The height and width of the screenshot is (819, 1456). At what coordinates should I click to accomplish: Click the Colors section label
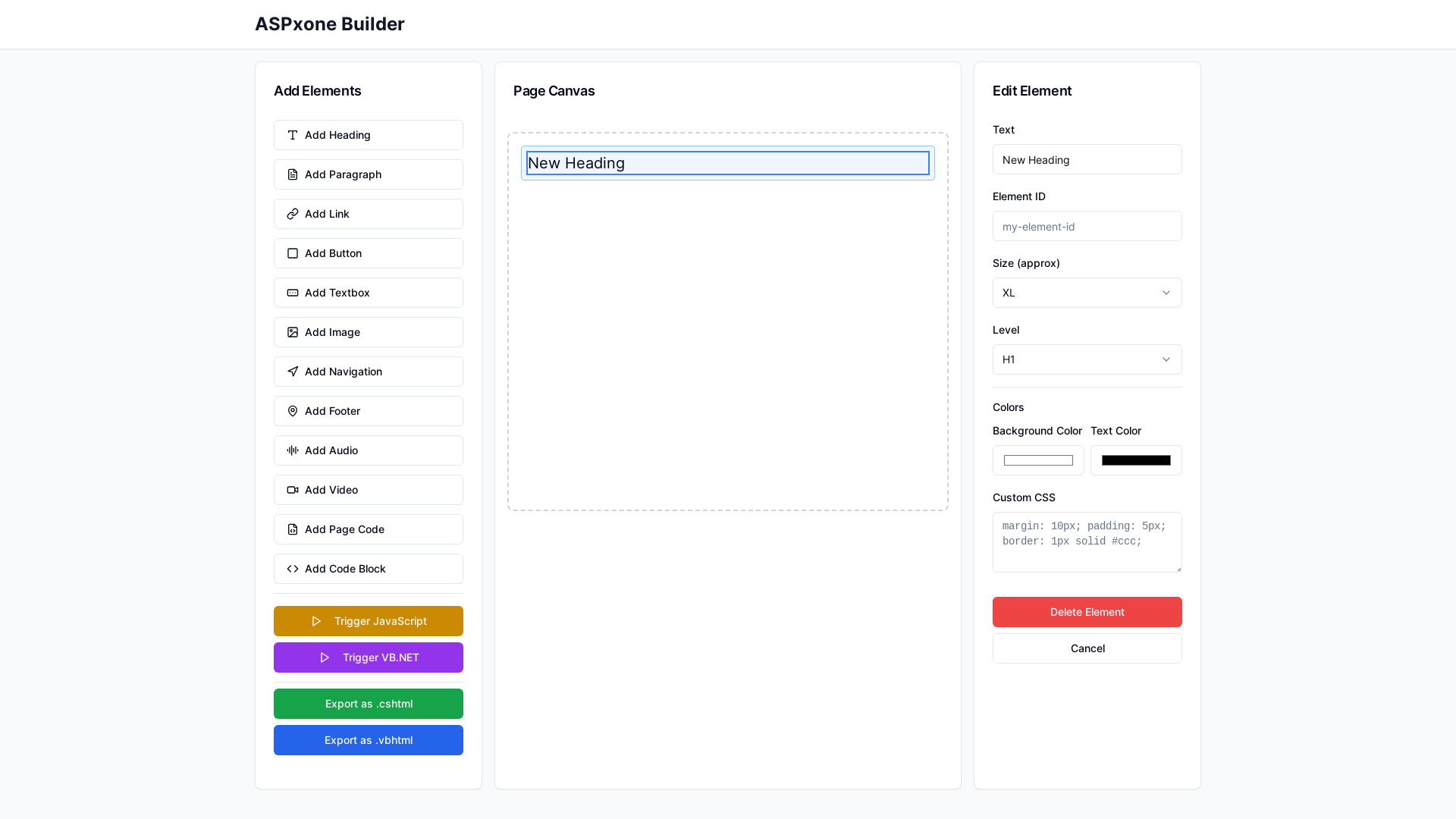click(x=1008, y=407)
